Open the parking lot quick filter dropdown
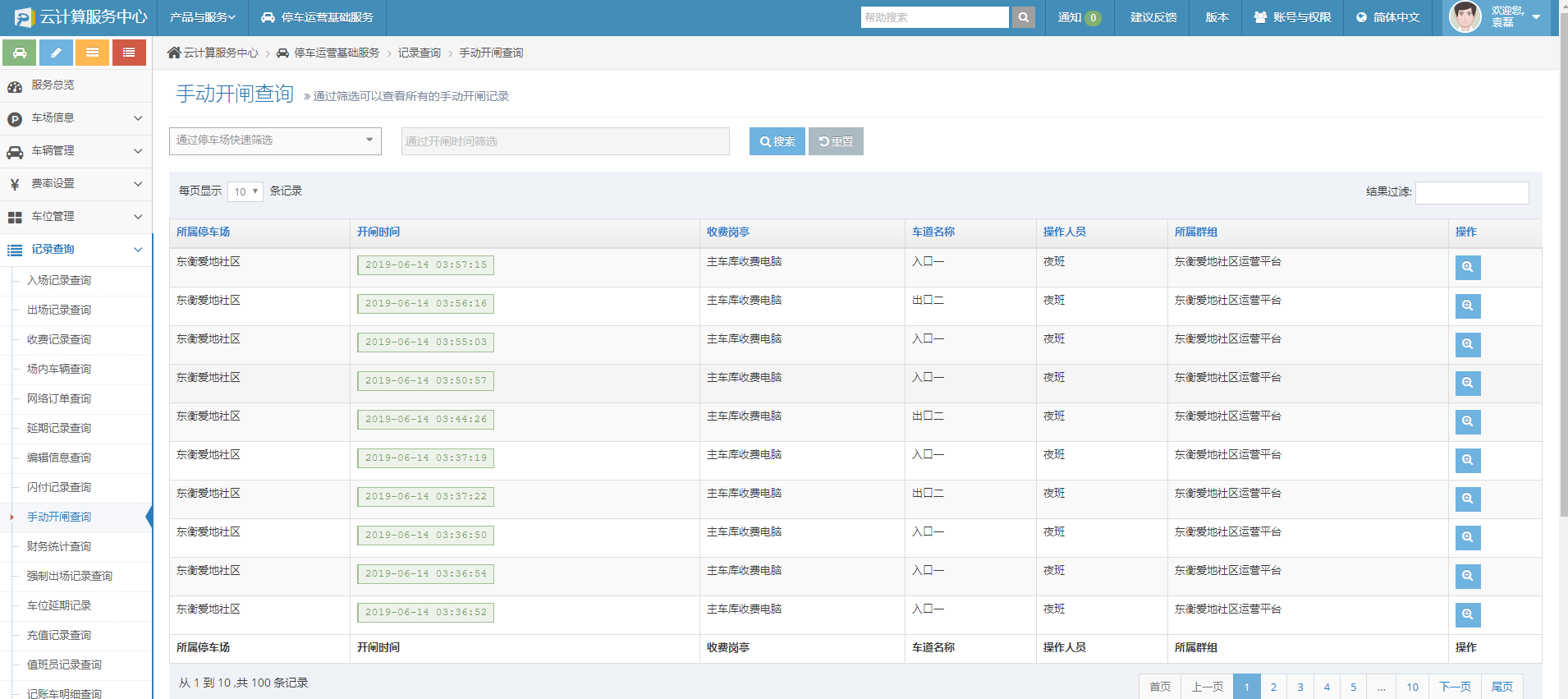 pos(275,141)
